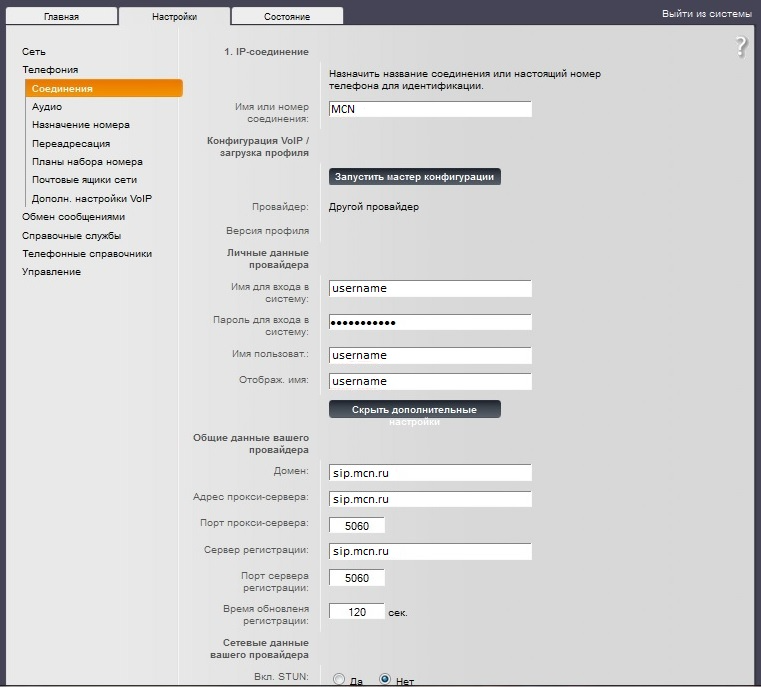Select Да radio for Вкл. STUN
Viewport: 761px width, 687px height.
[339, 679]
